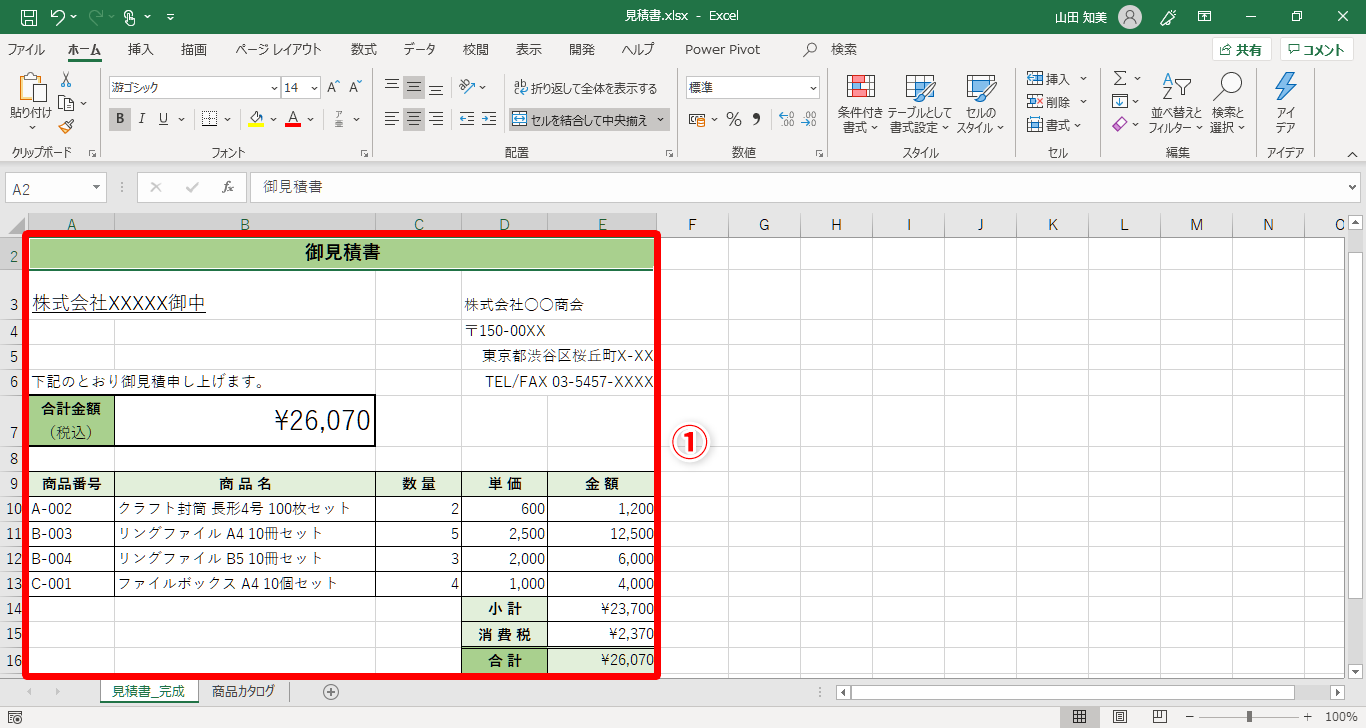Image resolution: width=1366 pixels, height=728 pixels.
Task: Align text to the top of the cell
Action: click(392, 87)
